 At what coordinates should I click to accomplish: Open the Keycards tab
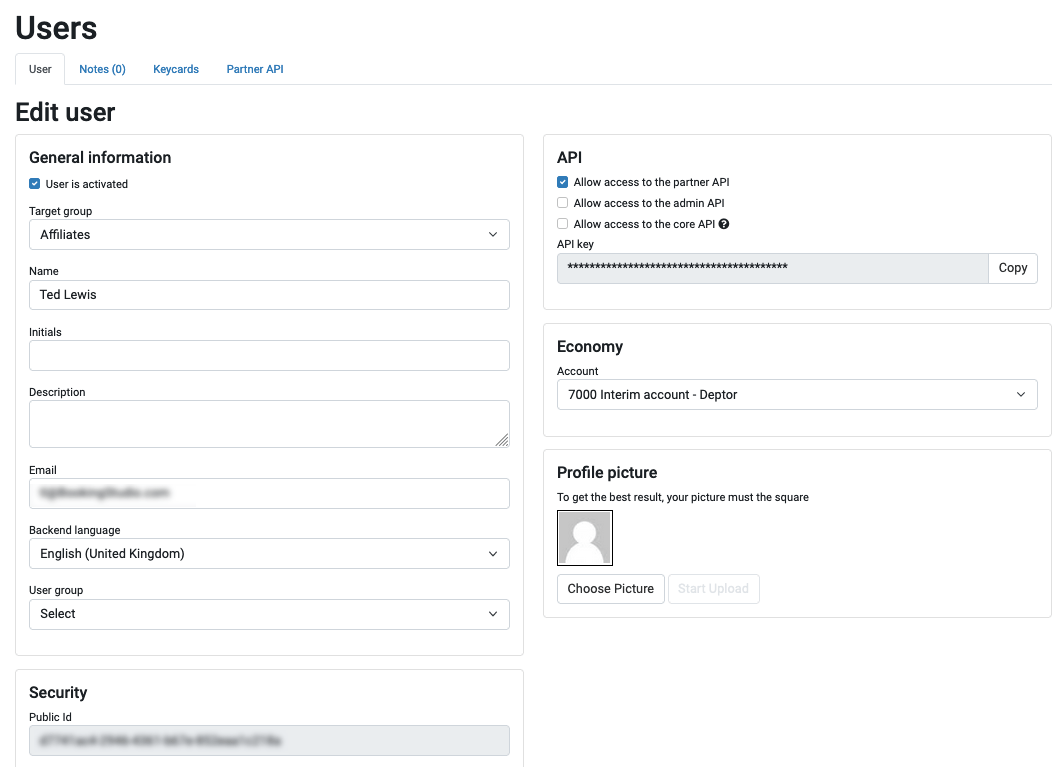[176, 69]
